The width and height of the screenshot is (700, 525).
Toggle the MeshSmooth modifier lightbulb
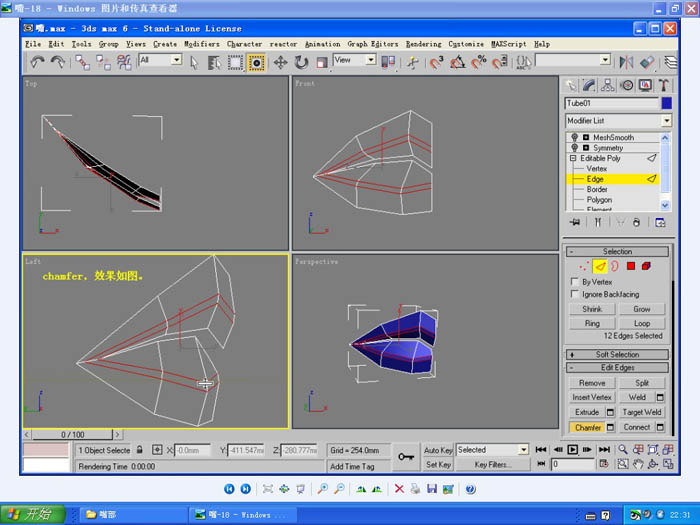click(x=575, y=137)
